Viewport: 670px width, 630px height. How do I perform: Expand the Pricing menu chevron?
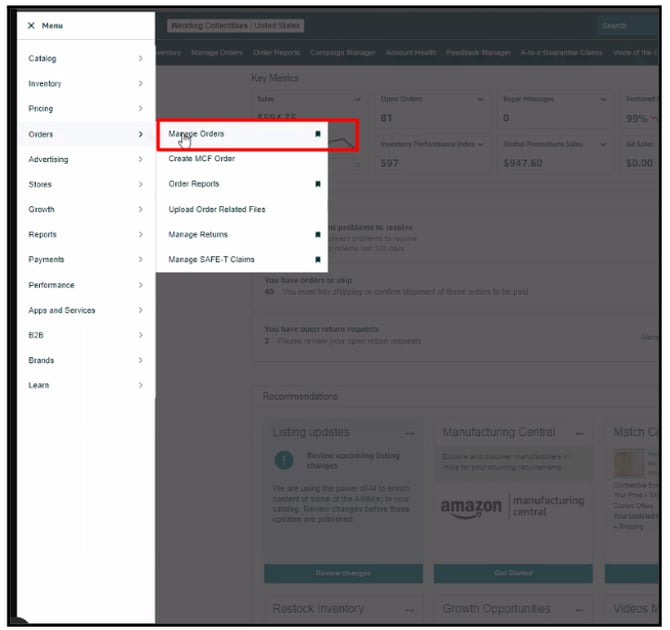(x=141, y=109)
